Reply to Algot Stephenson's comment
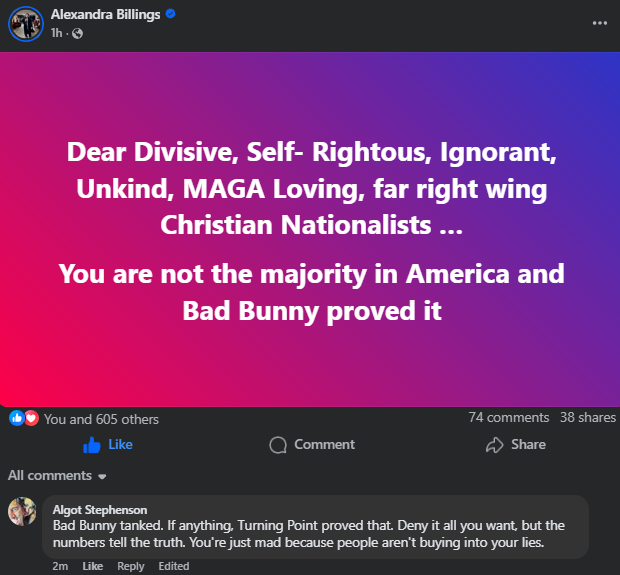 (130, 566)
